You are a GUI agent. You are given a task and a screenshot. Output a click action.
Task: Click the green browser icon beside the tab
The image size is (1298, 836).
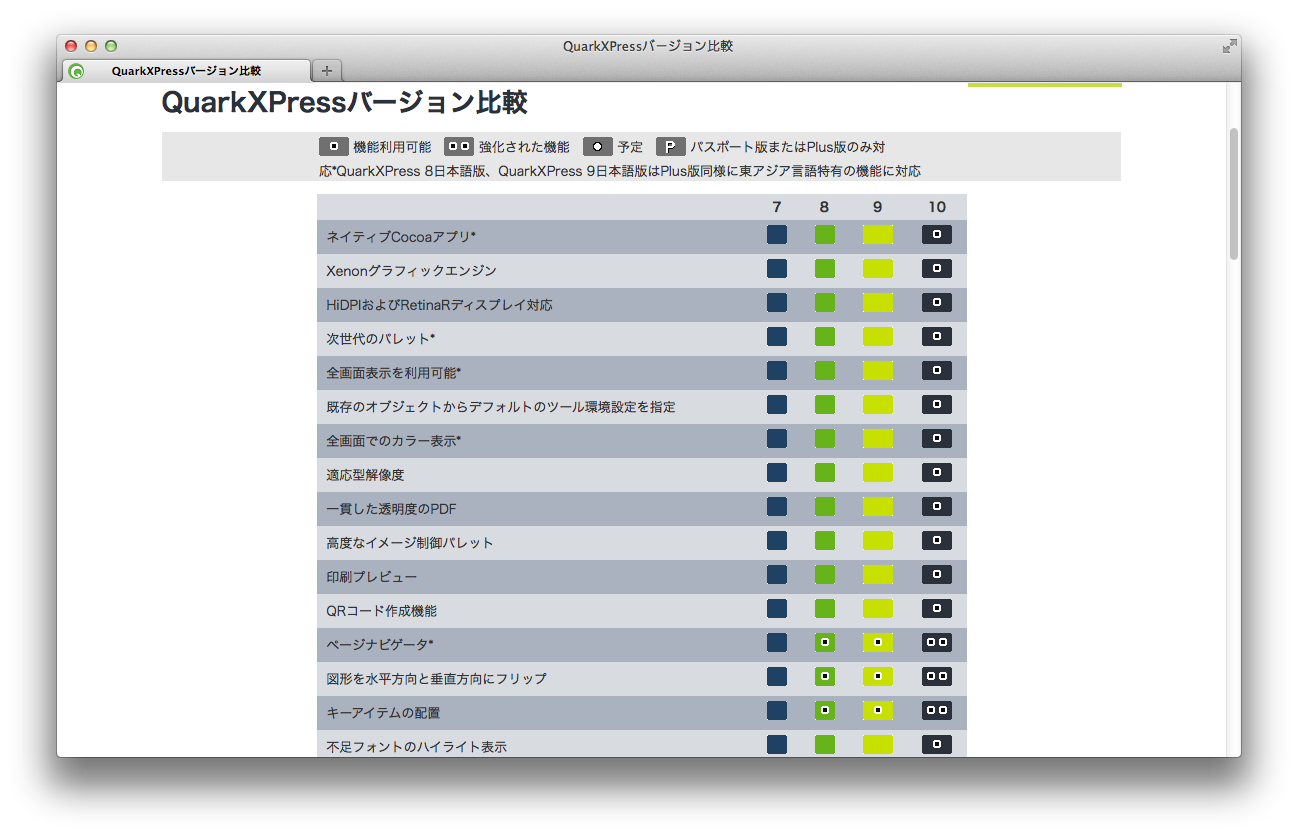[76, 70]
